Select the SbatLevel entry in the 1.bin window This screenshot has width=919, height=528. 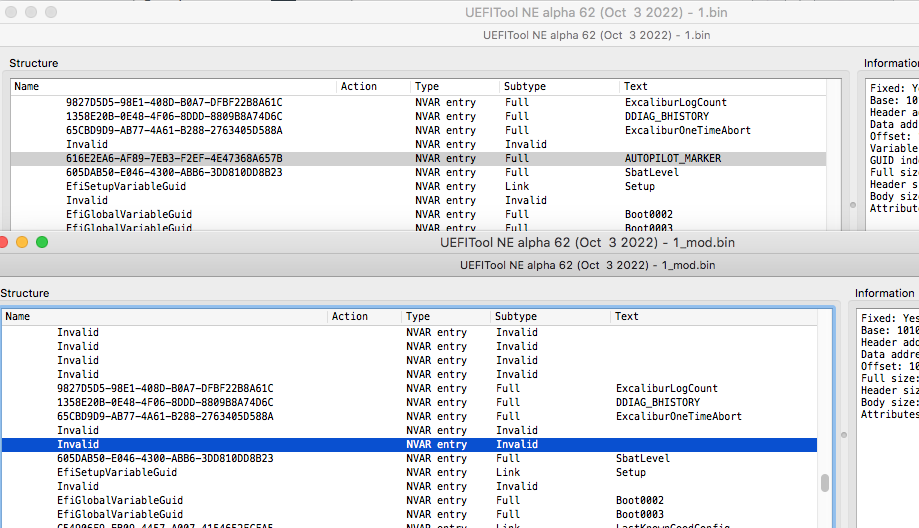pos(418,172)
